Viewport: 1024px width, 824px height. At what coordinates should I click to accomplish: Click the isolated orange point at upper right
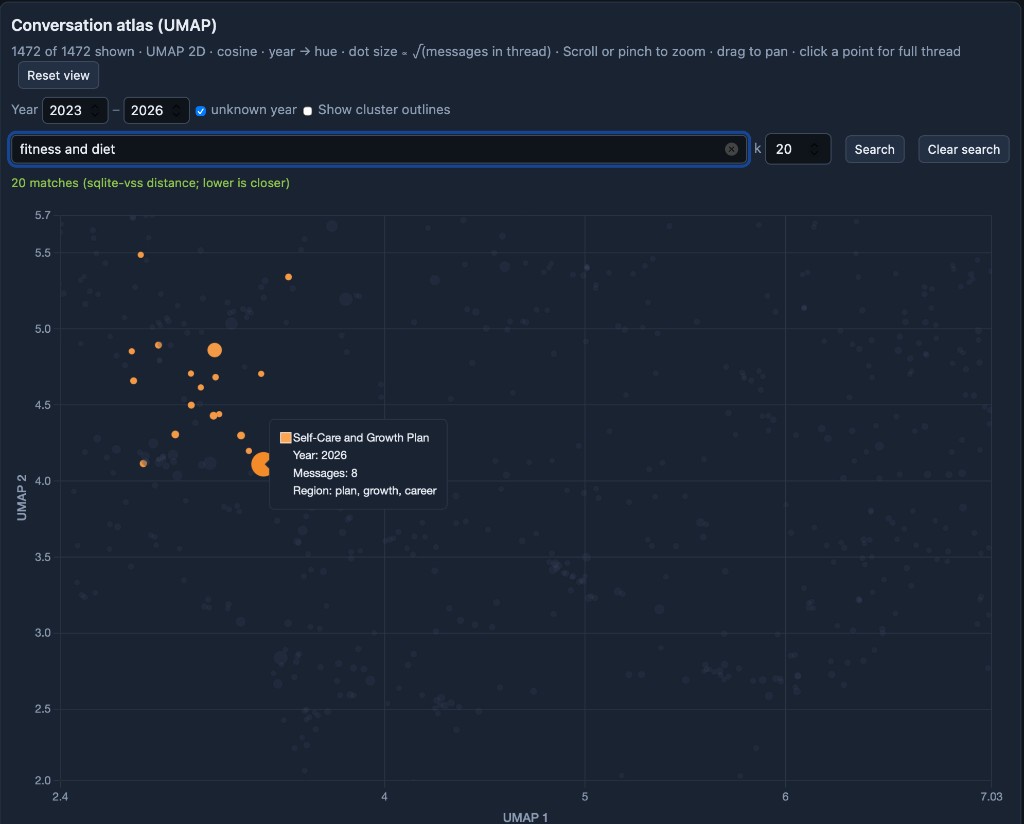(x=288, y=277)
